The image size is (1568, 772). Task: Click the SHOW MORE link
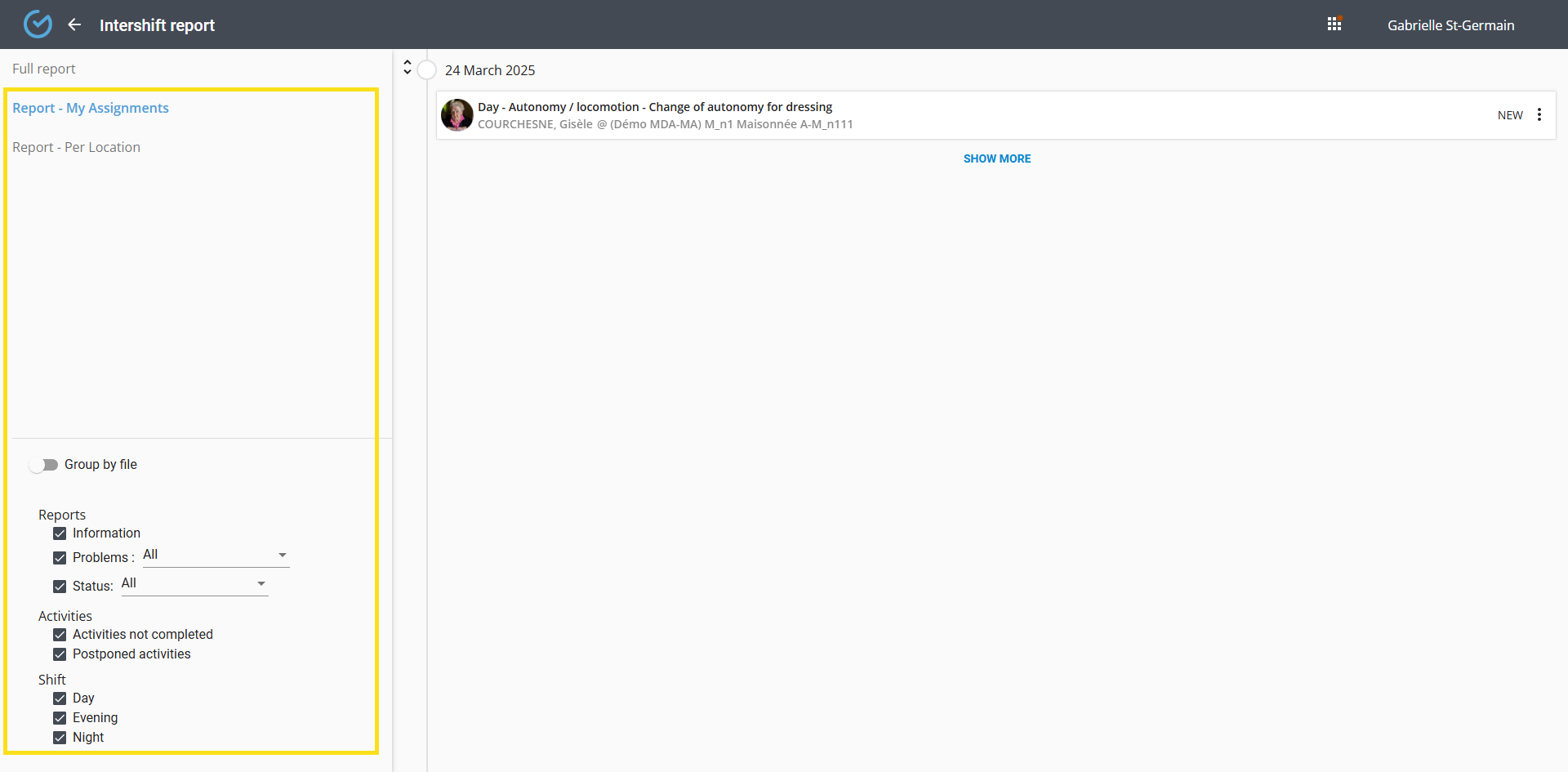[x=996, y=158]
